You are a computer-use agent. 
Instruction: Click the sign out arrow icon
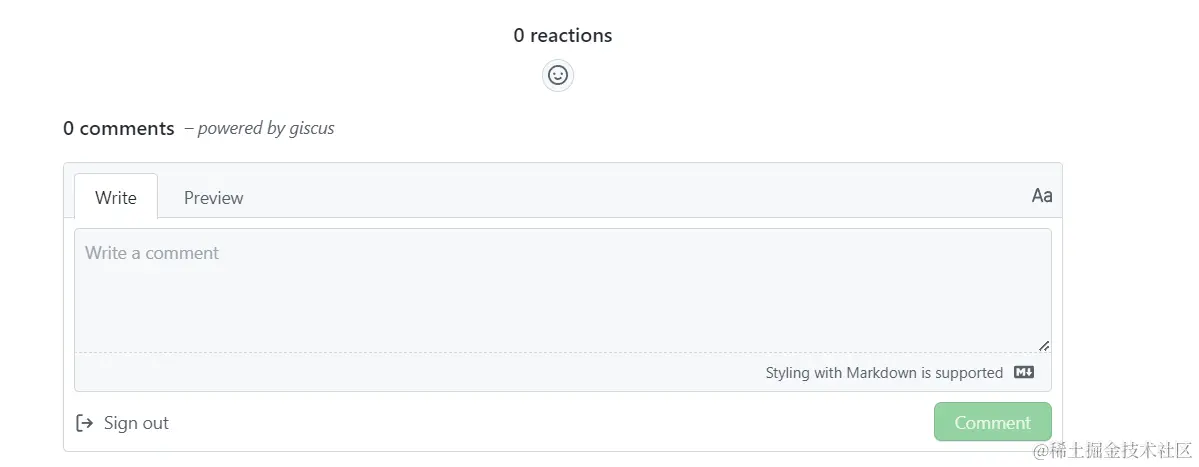pos(85,423)
